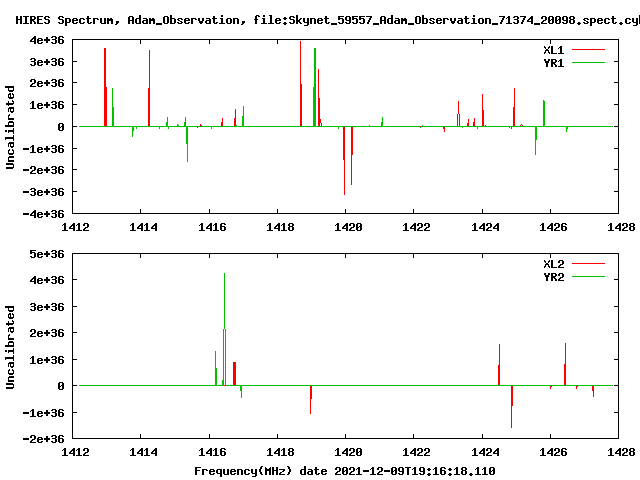Click the XL2 legend label
Viewport: 640px width, 480px height.
553,264
